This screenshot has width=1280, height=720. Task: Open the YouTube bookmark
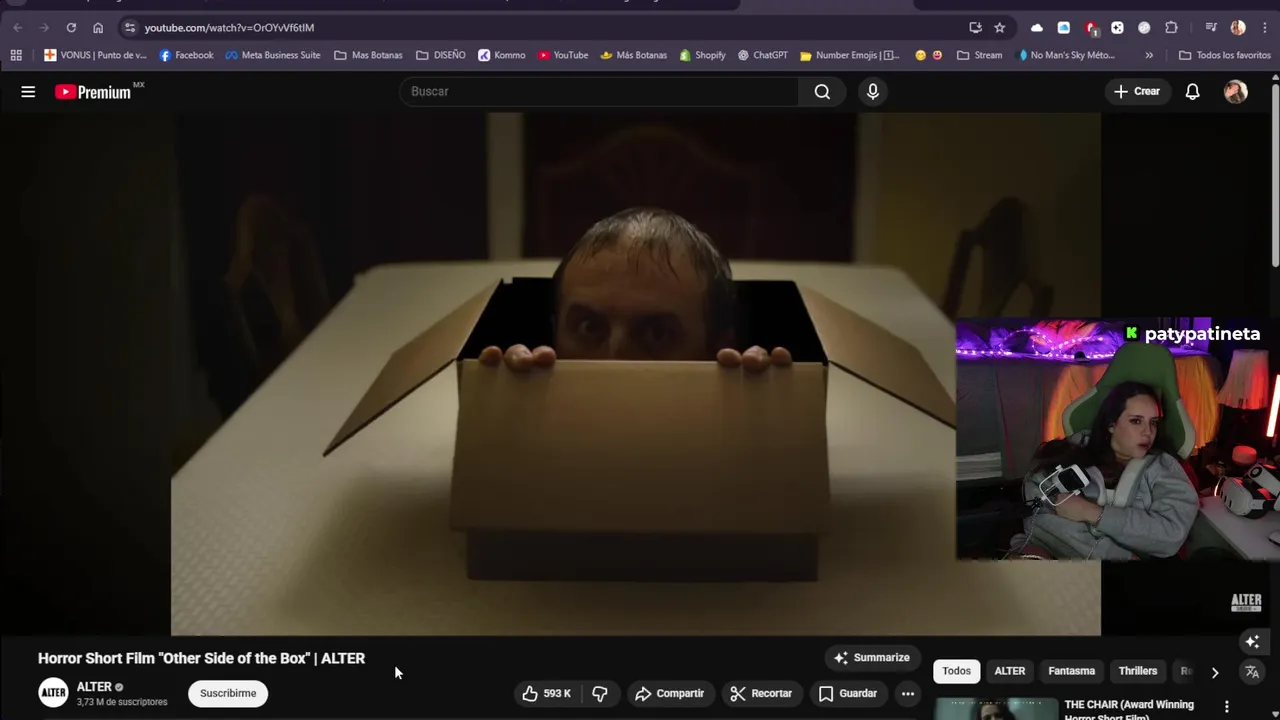pos(563,55)
